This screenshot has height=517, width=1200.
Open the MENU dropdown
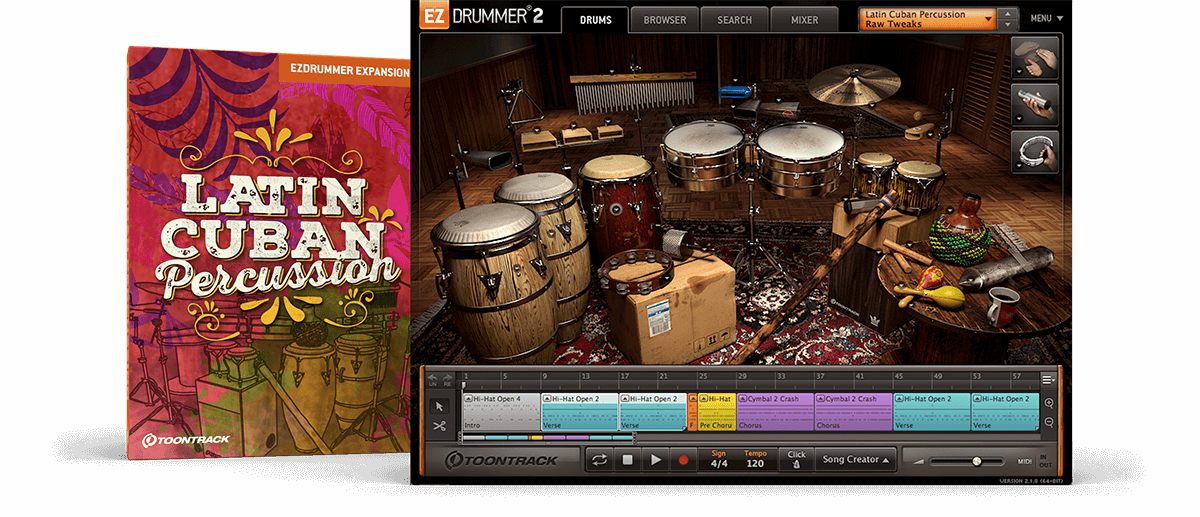(x=1046, y=18)
